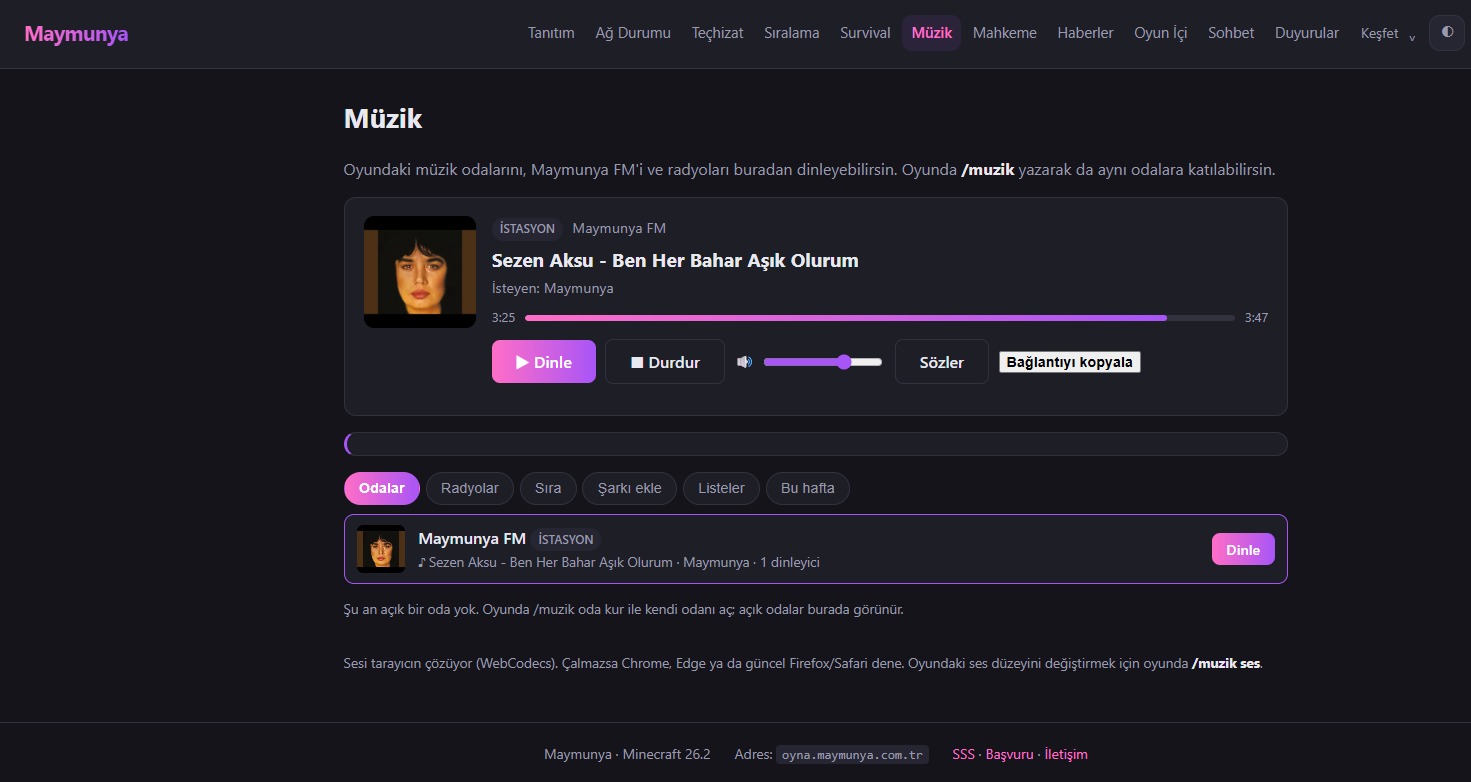Select the Odalar tab
The image size is (1471, 782).
click(382, 488)
